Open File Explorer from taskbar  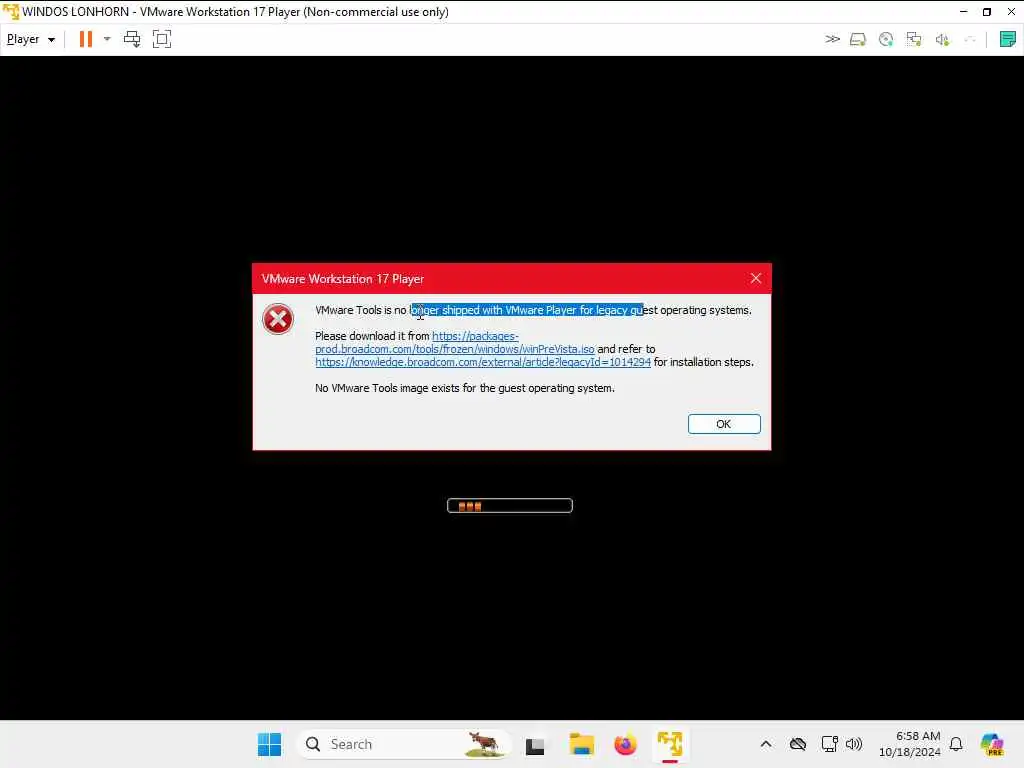(581, 744)
